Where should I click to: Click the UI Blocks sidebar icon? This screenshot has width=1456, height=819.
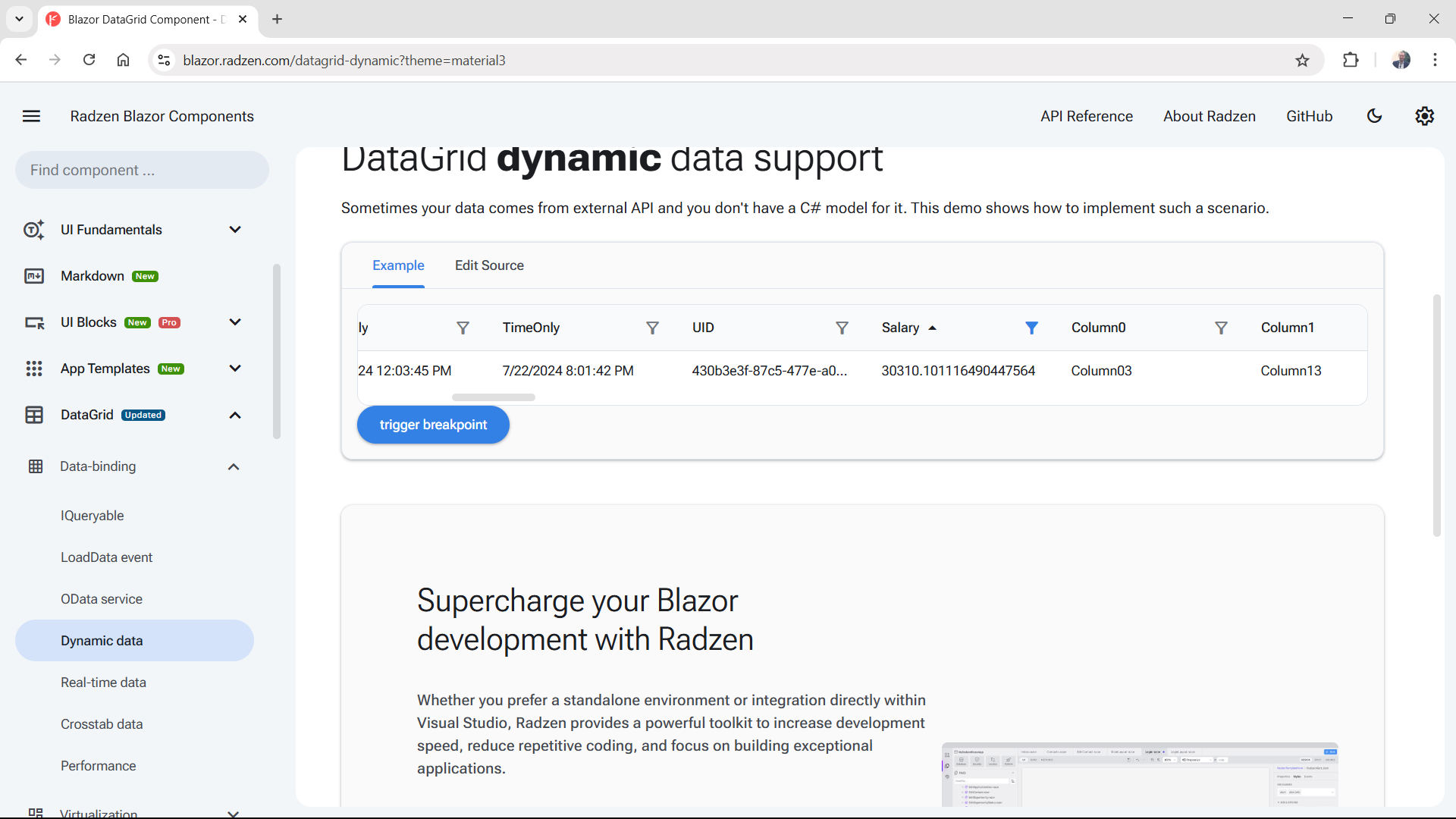pos(34,322)
